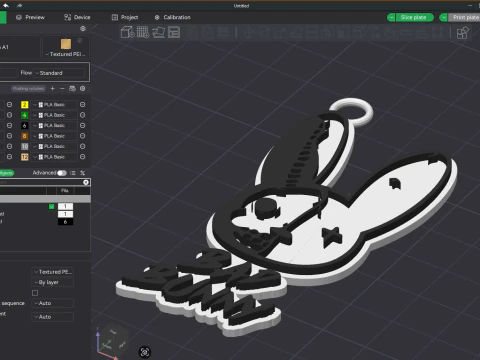Open PLA Basic dropdown for filament 6
The width and height of the screenshot is (480, 360).
click(54, 126)
